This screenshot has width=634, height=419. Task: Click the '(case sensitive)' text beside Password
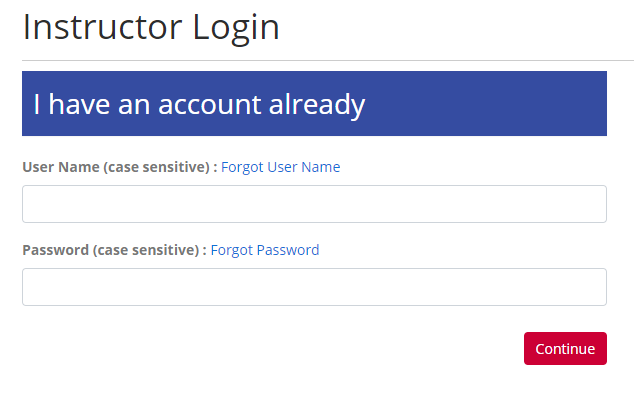click(x=146, y=250)
